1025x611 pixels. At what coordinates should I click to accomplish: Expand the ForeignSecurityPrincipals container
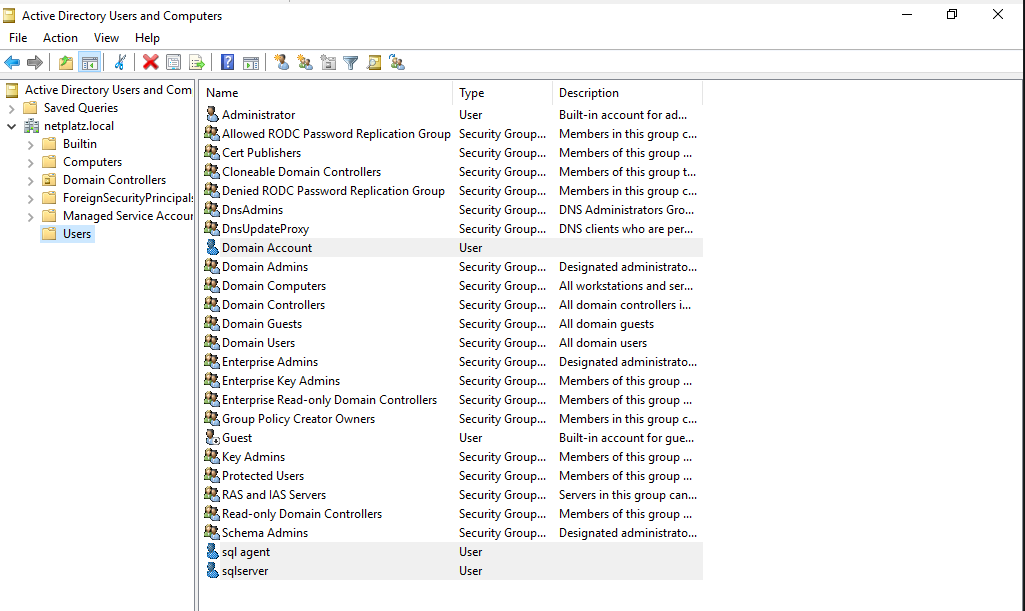point(30,199)
